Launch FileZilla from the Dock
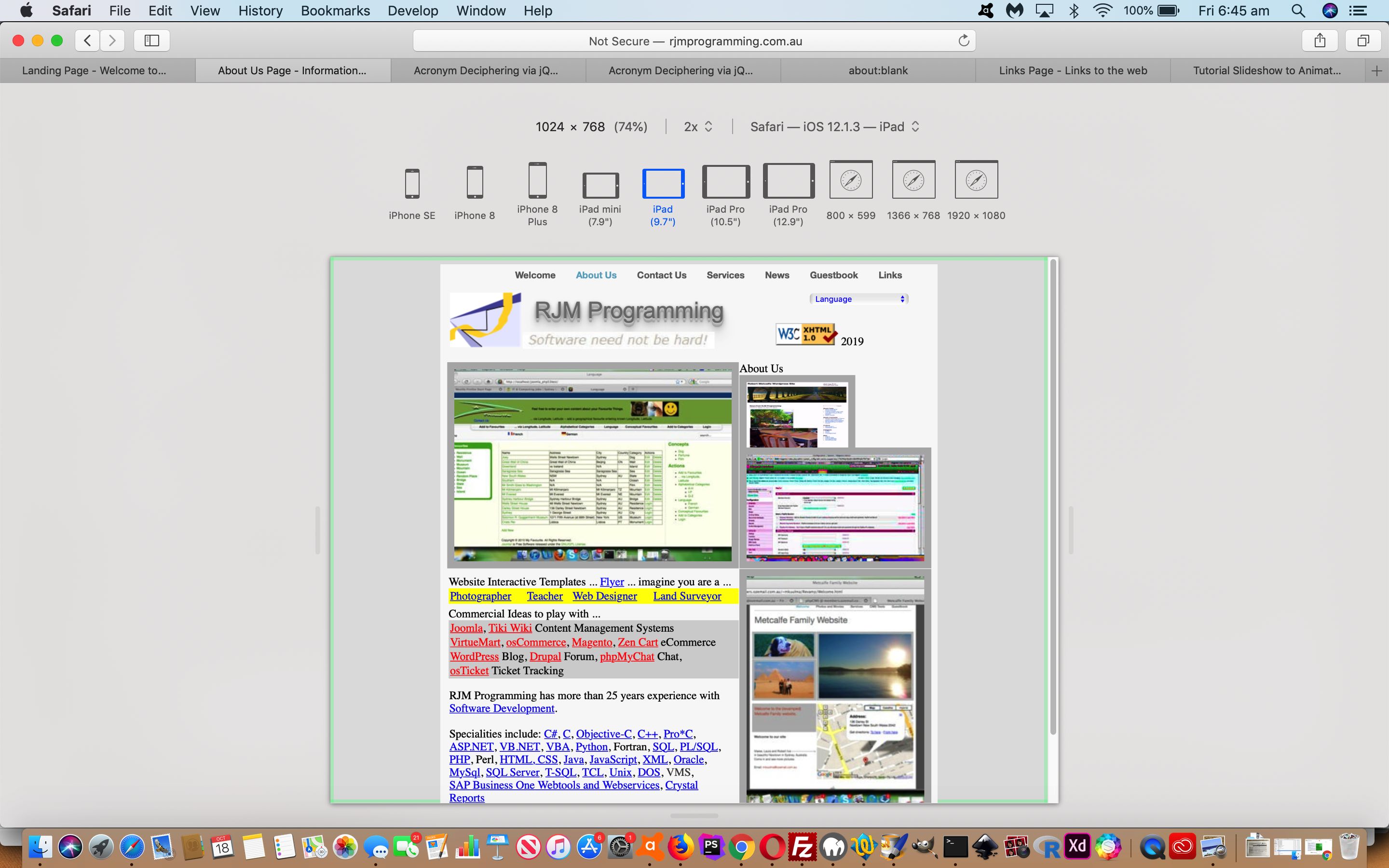The width and height of the screenshot is (1389, 868). click(803, 847)
